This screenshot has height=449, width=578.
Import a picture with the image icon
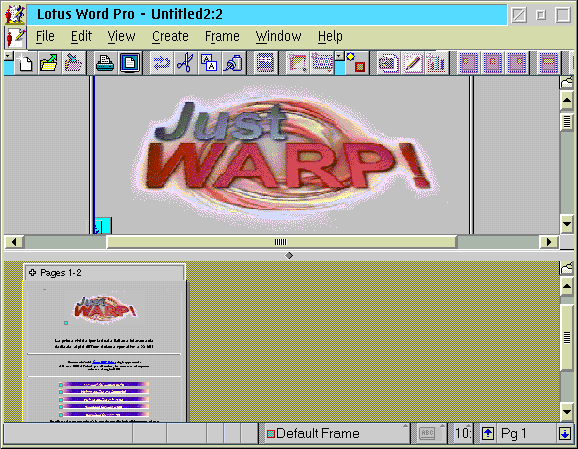pyautogui.click(x=389, y=63)
